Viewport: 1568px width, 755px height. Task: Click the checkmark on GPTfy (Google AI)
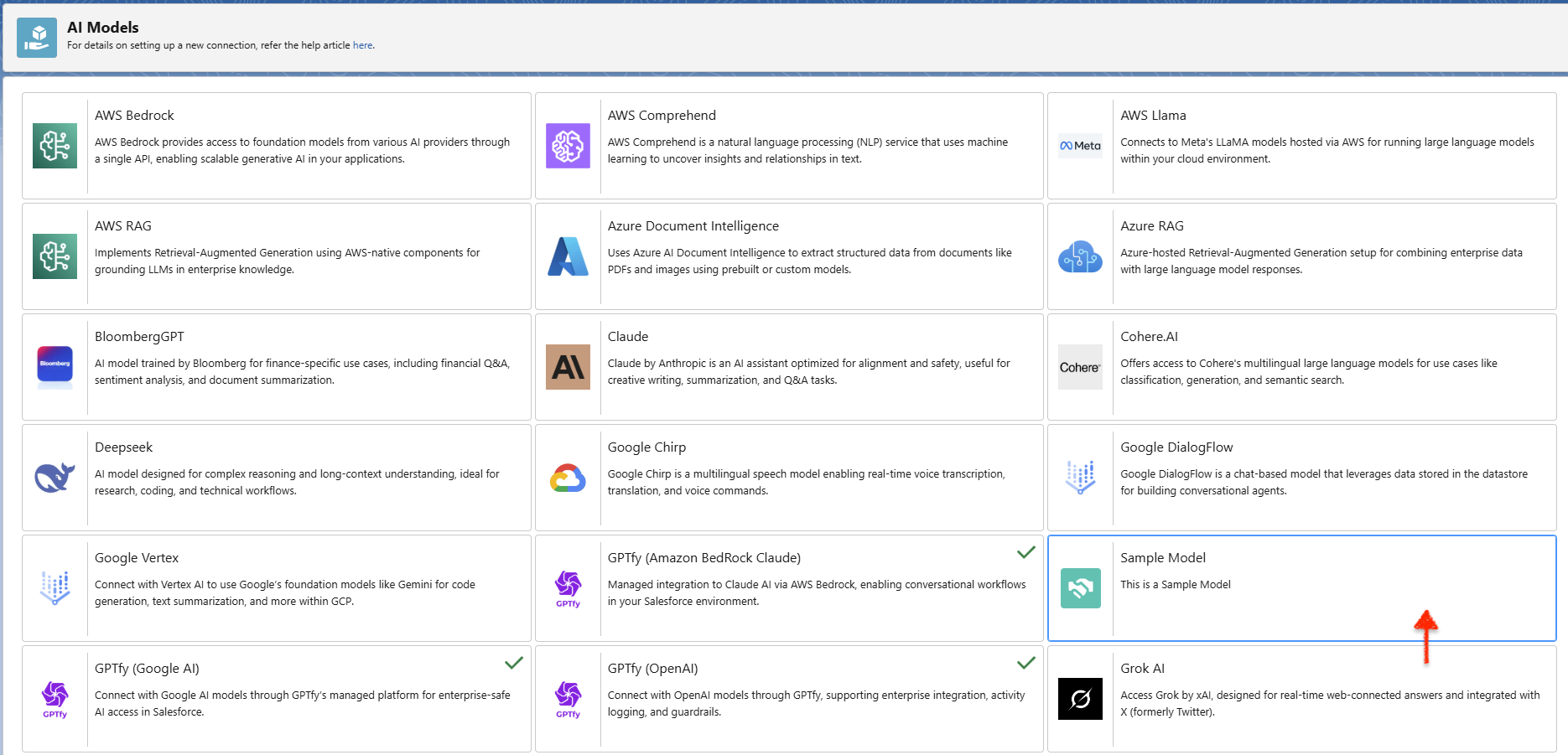click(x=513, y=663)
